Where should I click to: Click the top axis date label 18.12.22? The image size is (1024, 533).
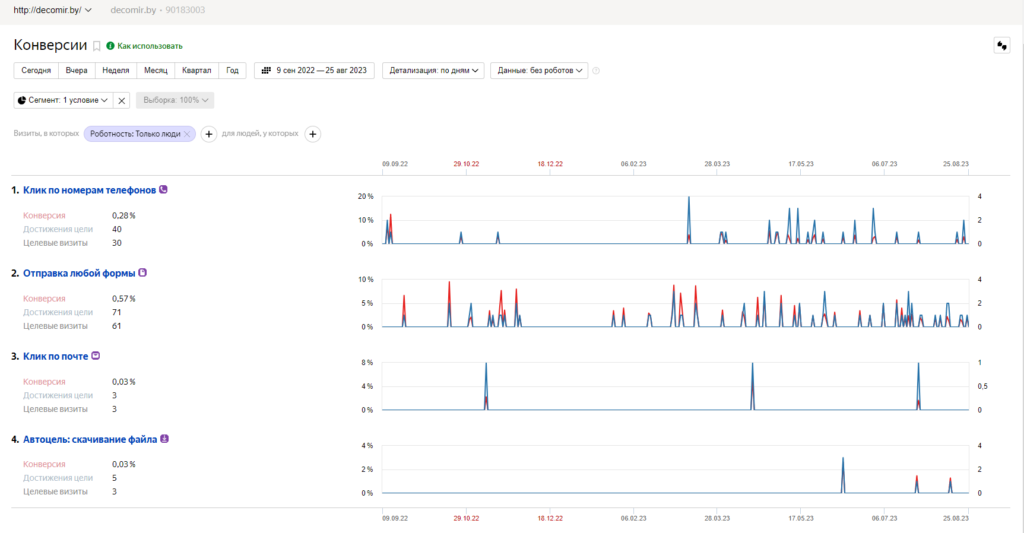tap(550, 164)
